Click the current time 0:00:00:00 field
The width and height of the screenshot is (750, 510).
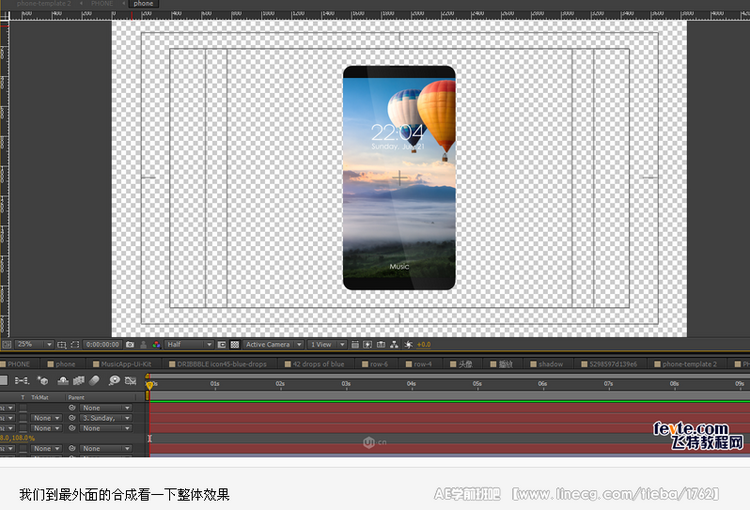(x=103, y=344)
